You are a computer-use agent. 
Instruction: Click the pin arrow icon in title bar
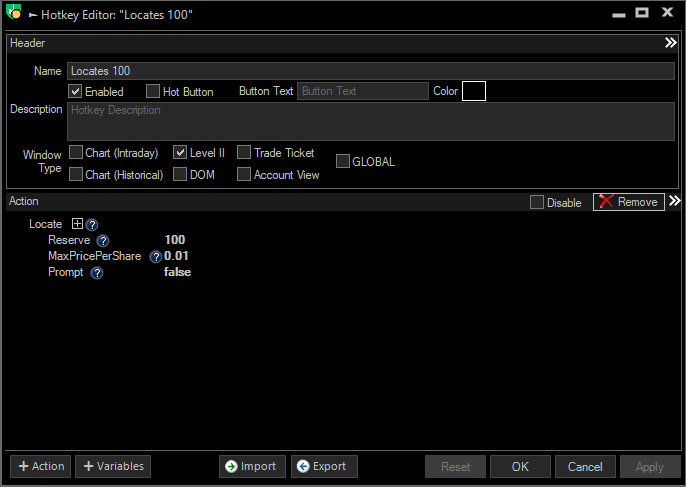[33, 14]
